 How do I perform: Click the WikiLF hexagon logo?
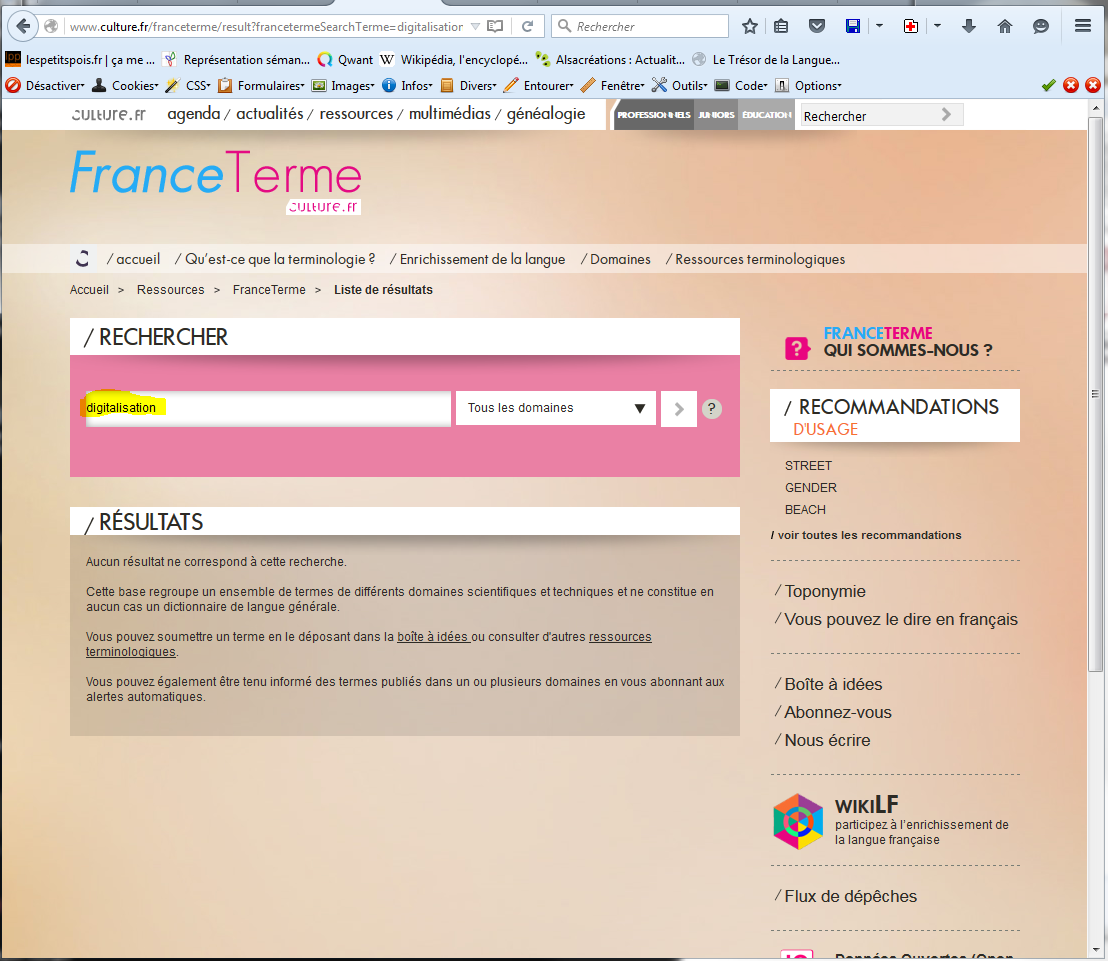[798, 821]
